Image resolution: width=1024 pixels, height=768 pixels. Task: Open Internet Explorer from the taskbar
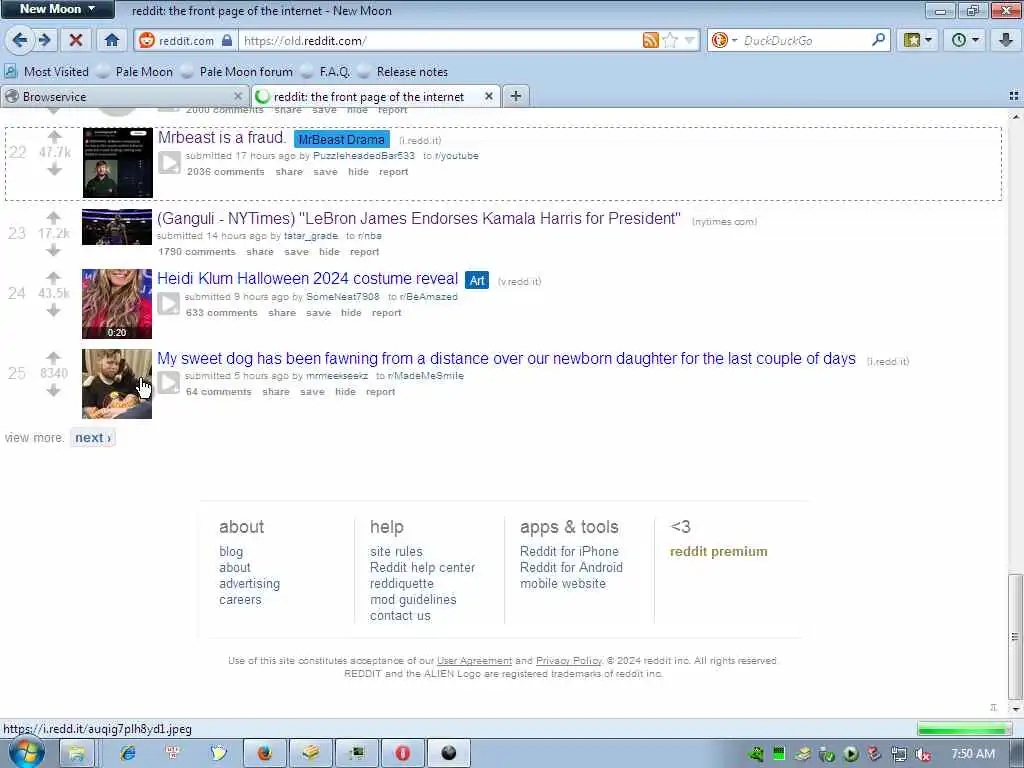click(127, 754)
